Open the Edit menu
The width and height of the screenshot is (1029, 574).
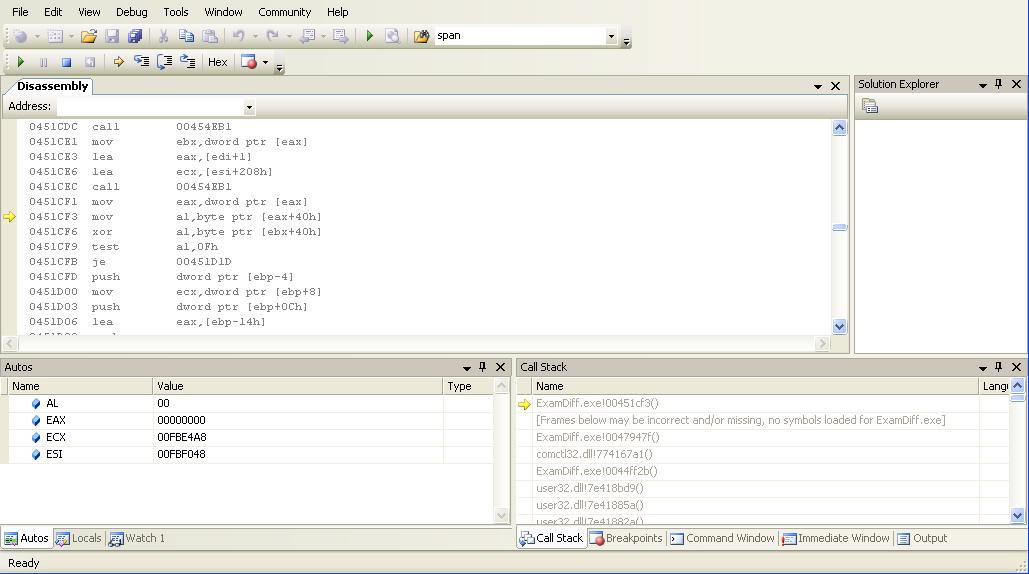click(x=52, y=12)
